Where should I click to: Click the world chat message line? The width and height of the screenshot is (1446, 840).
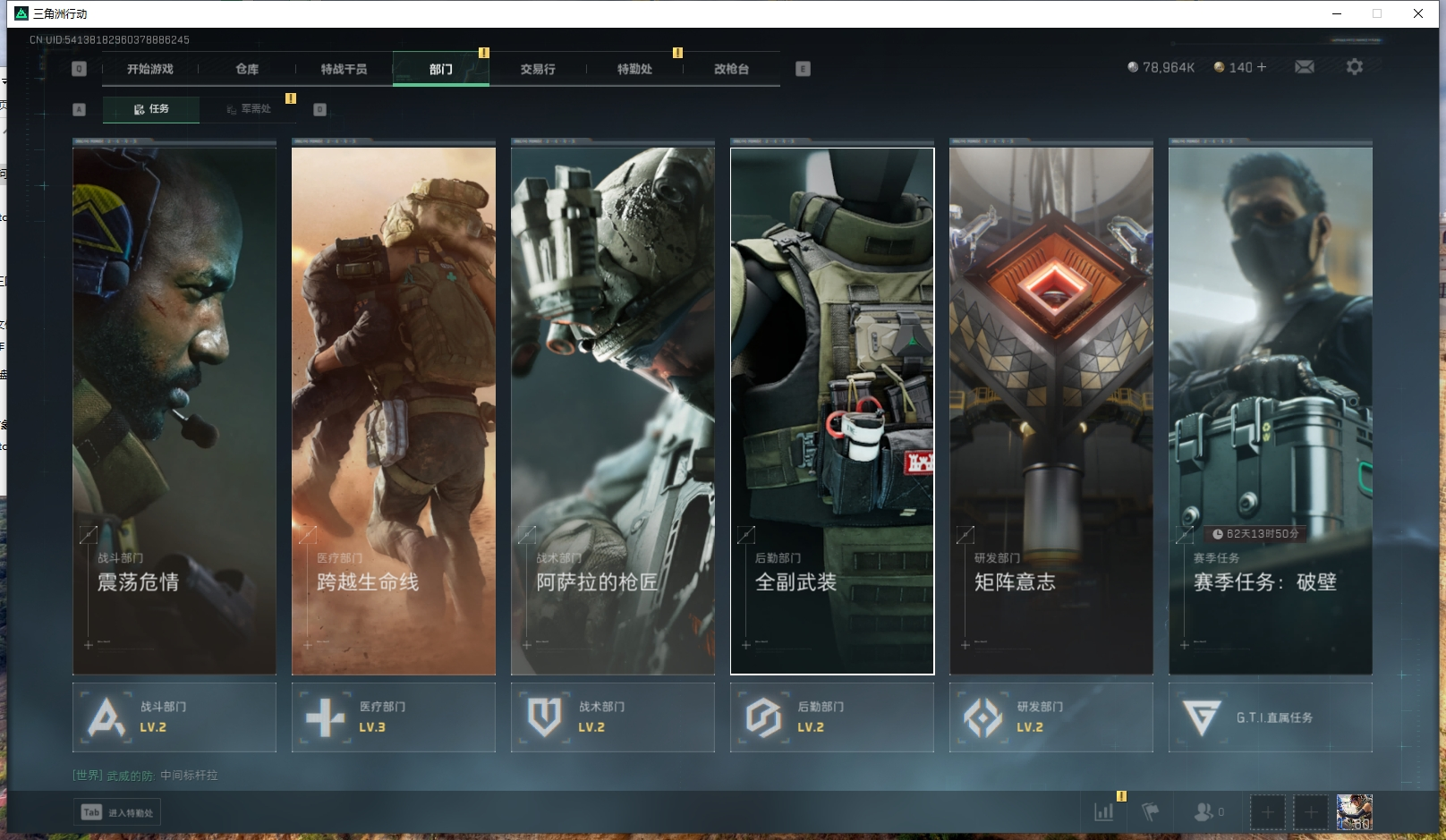pos(145,776)
